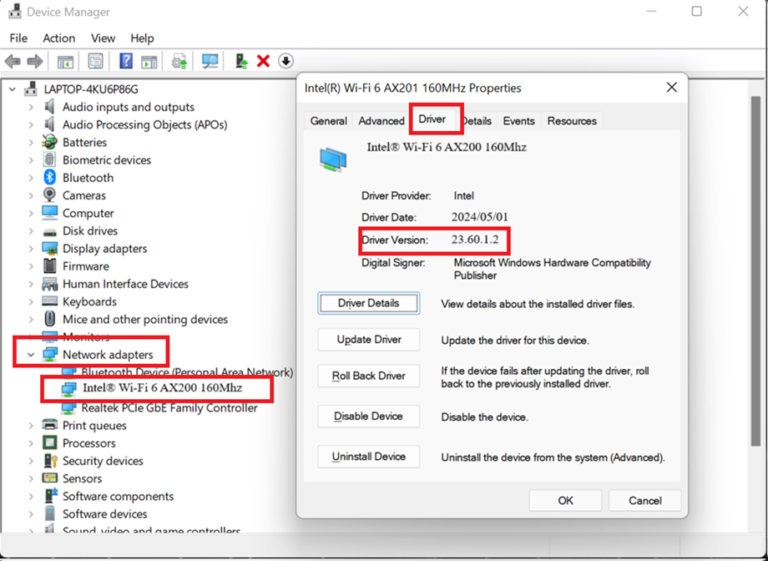
Task: Click the Firmware category icon
Action: click(x=49, y=266)
